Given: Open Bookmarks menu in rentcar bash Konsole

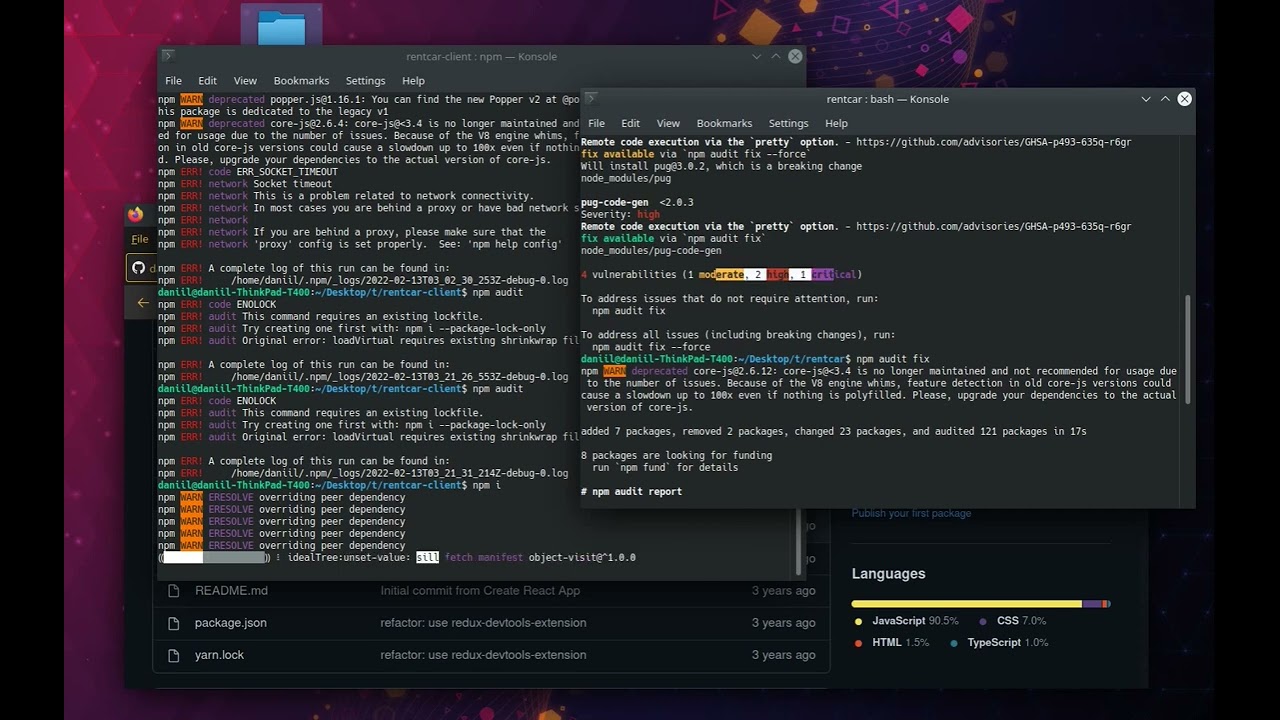Looking at the screenshot, I should 724,123.
